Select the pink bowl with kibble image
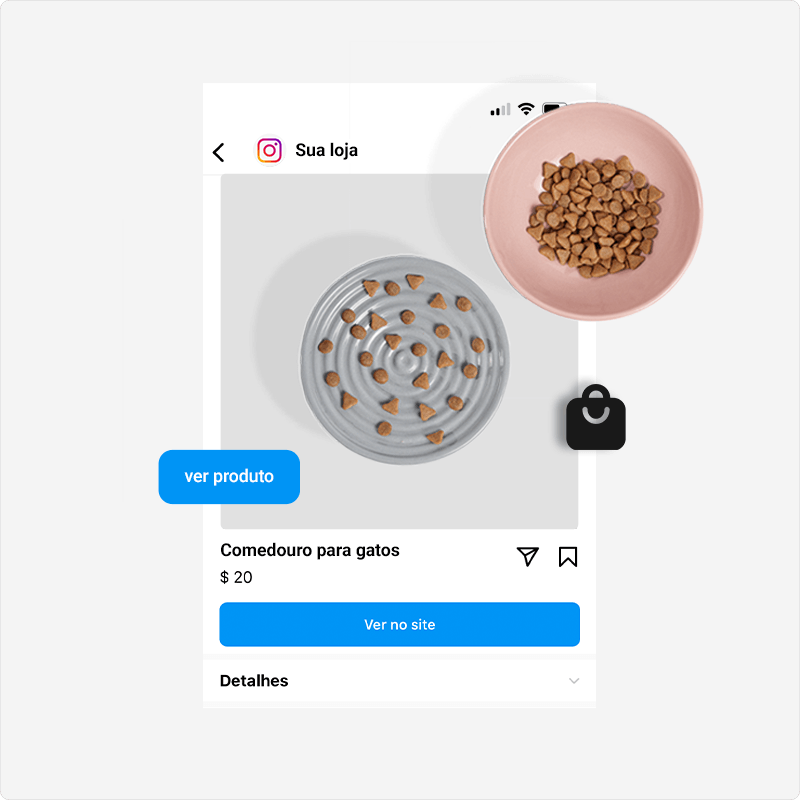This screenshot has width=800, height=800. pyautogui.click(x=593, y=211)
